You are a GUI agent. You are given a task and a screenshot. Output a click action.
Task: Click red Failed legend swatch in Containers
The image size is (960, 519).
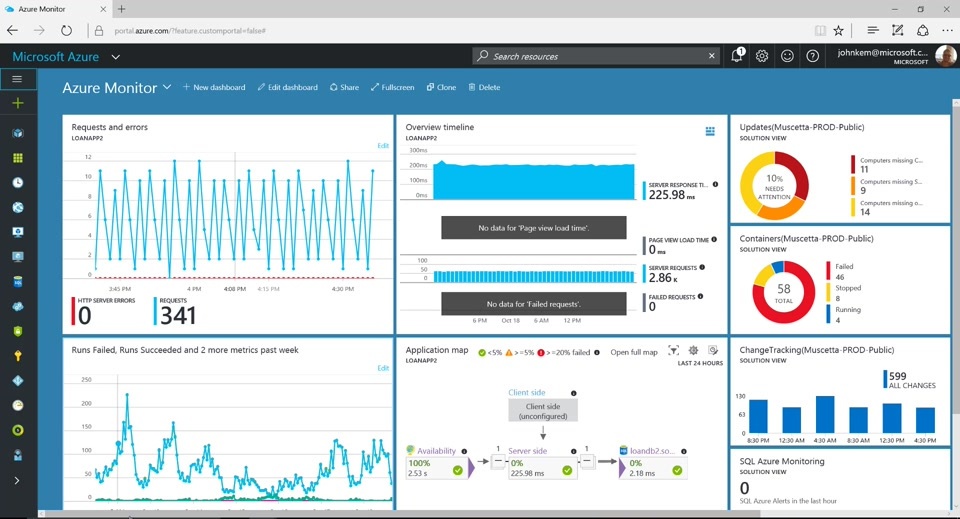(x=828, y=271)
